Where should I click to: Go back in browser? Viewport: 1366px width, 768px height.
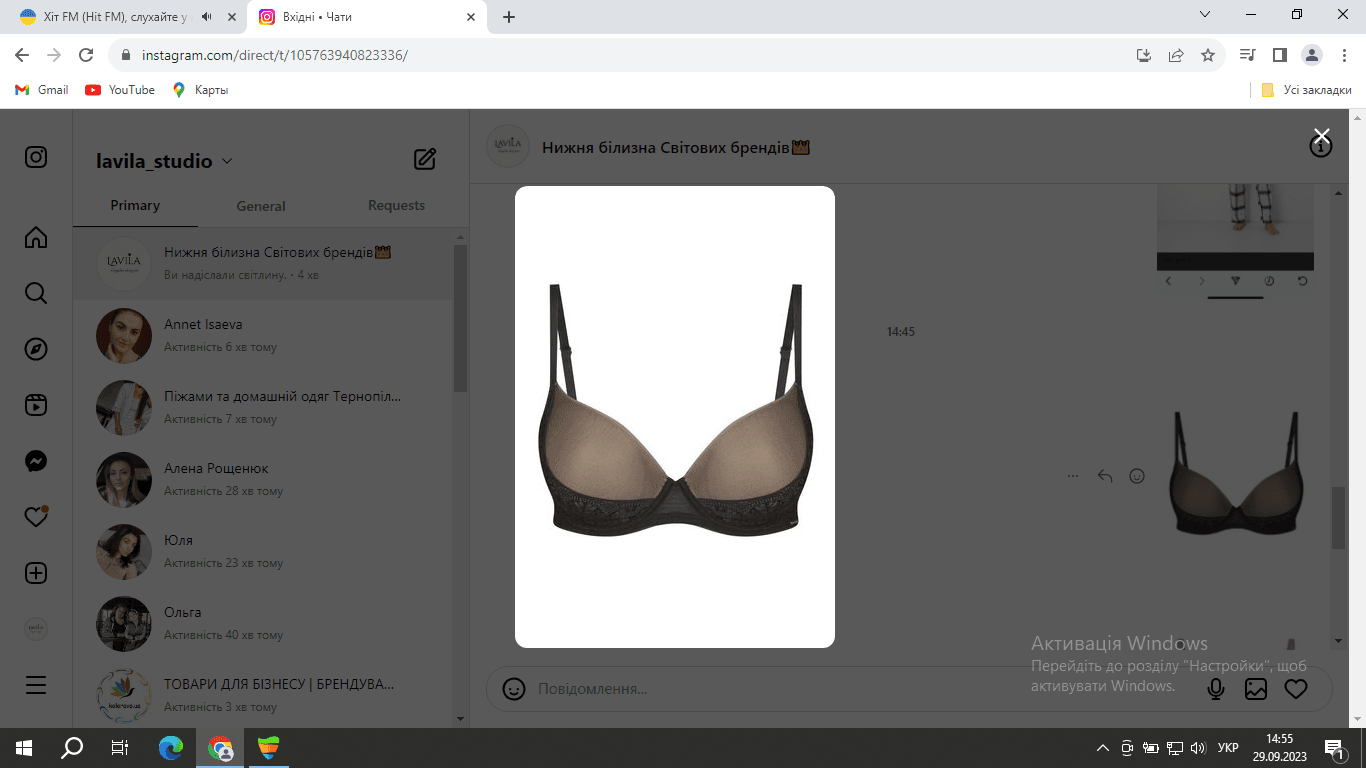tap(22, 55)
